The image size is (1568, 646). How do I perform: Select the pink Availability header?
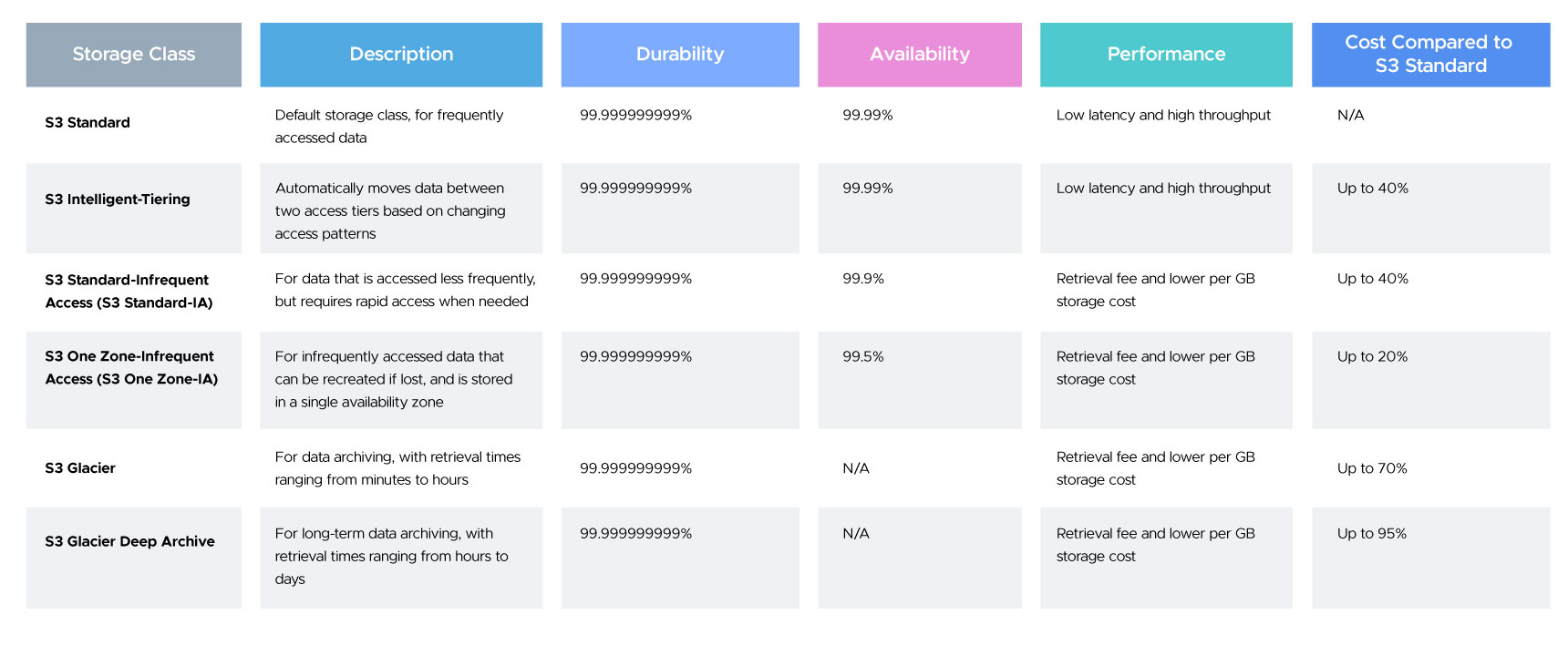click(919, 55)
